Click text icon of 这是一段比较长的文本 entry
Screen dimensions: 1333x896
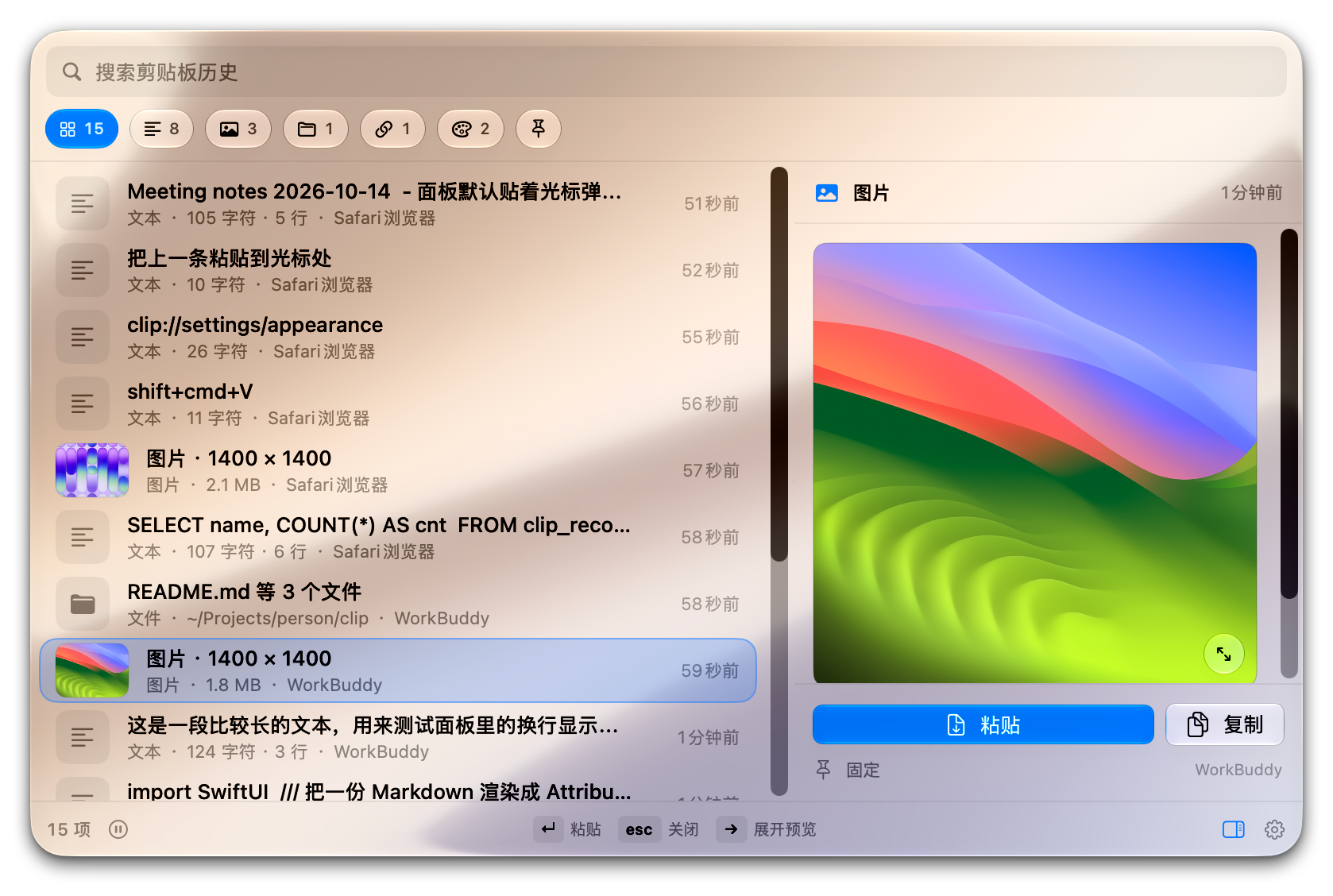[x=83, y=737]
